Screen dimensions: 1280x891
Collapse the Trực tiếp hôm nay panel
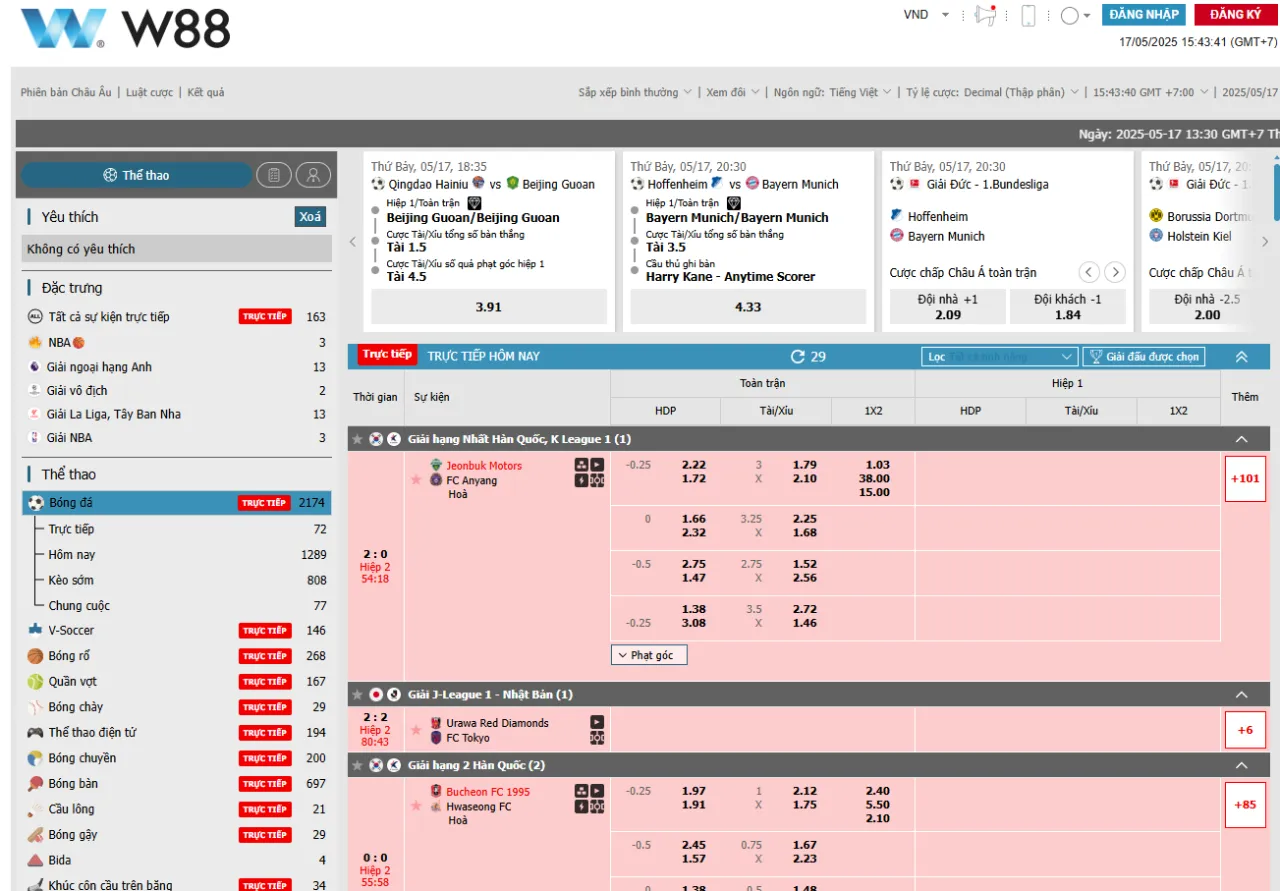1242,357
